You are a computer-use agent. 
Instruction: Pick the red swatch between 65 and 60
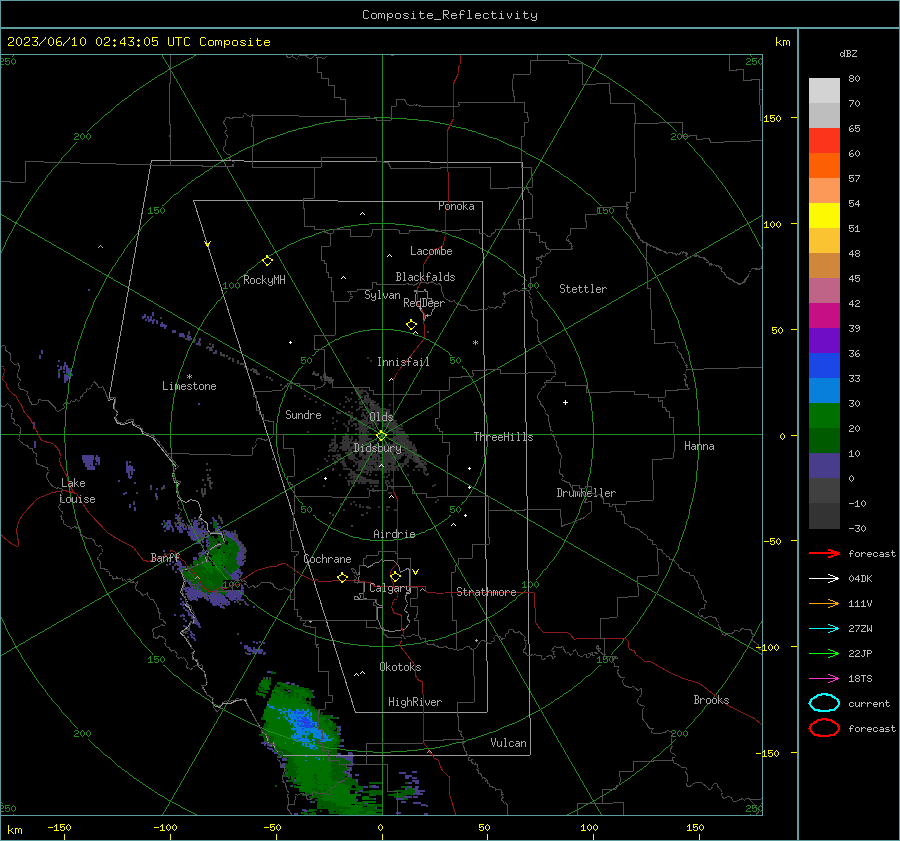point(824,140)
